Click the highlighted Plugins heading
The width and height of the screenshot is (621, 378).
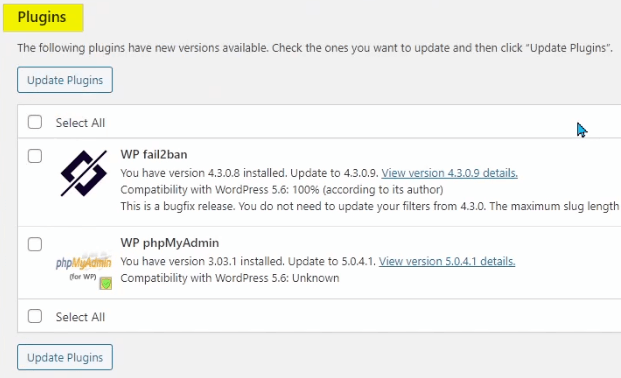point(42,17)
